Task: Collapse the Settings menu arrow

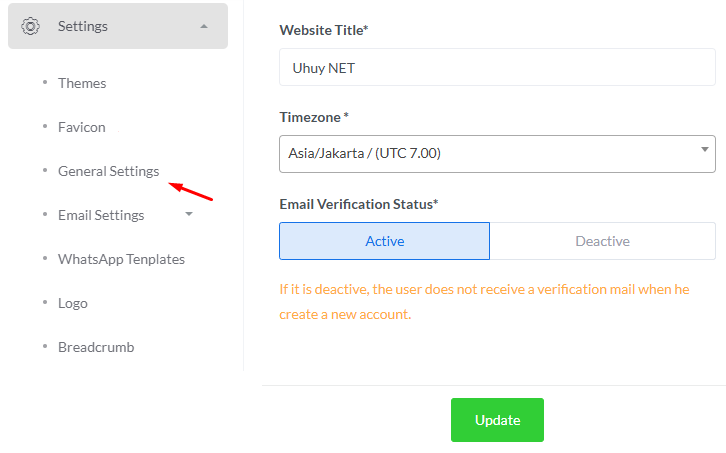Action: 204,26
